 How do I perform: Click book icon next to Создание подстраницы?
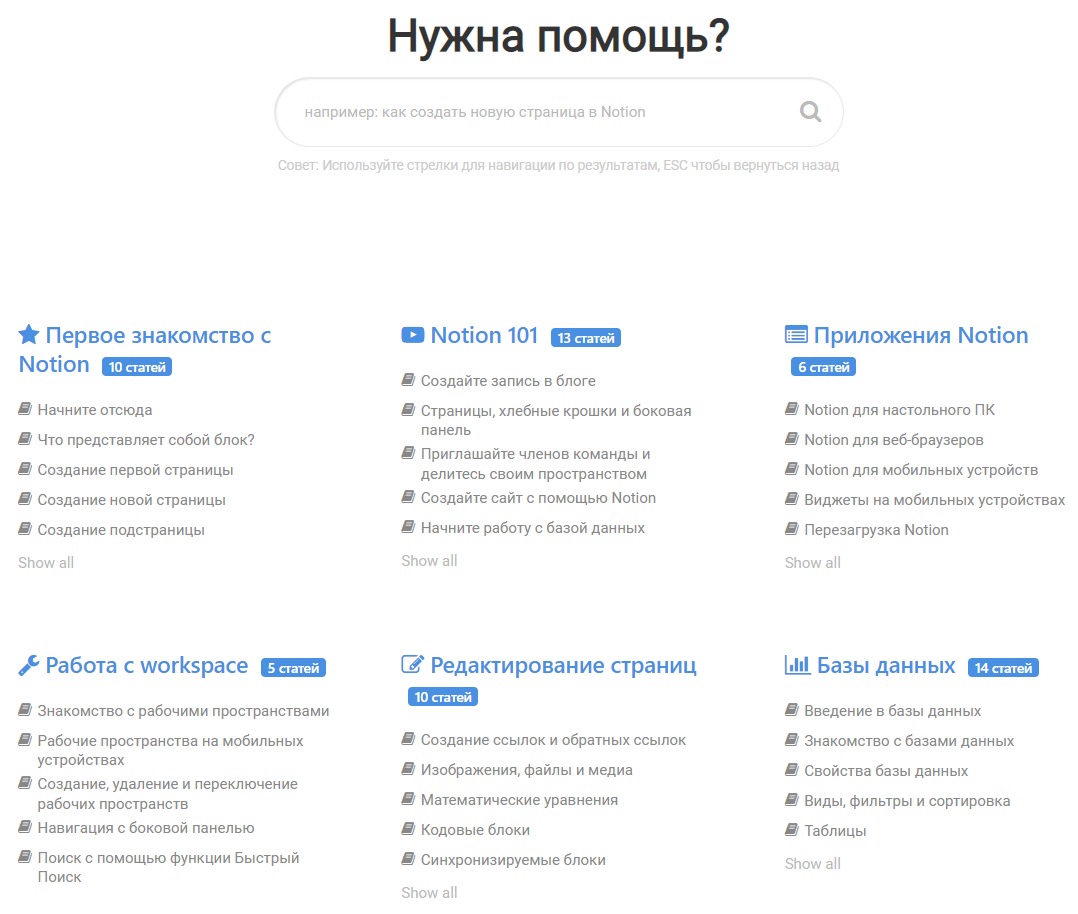click(25, 529)
